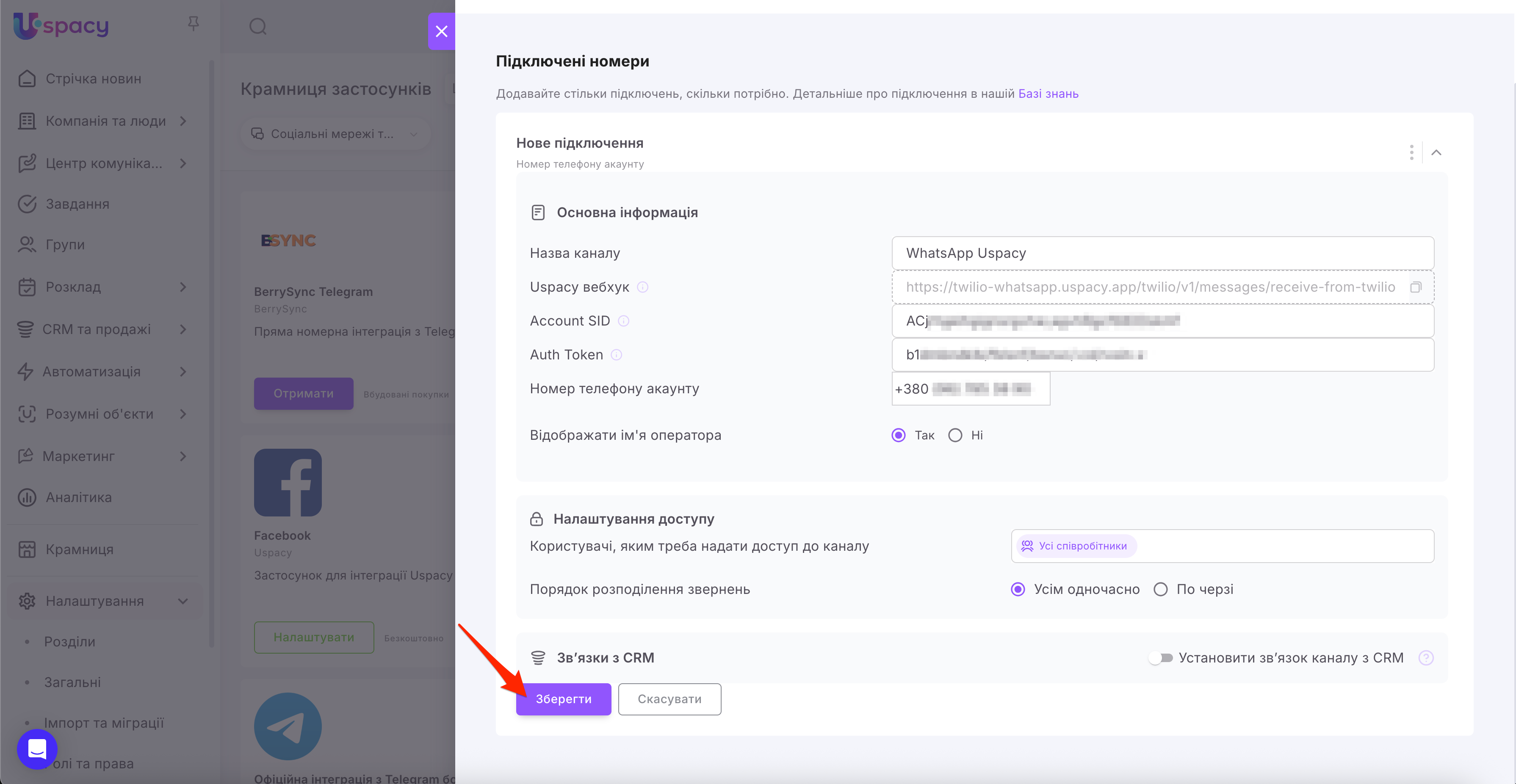Viewport: 1516px width, 784px height.
Task: Enable the channel-to-CRM link toggle
Action: (1161, 657)
